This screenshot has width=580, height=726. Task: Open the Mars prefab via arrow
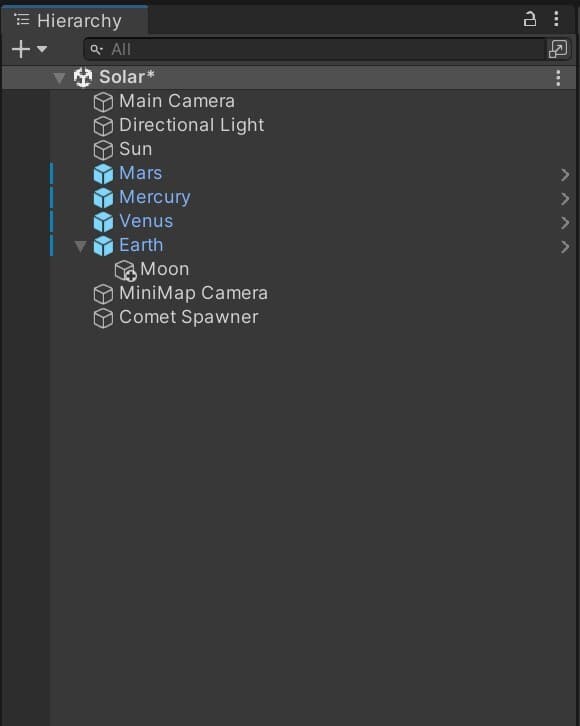[x=565, y=175]
